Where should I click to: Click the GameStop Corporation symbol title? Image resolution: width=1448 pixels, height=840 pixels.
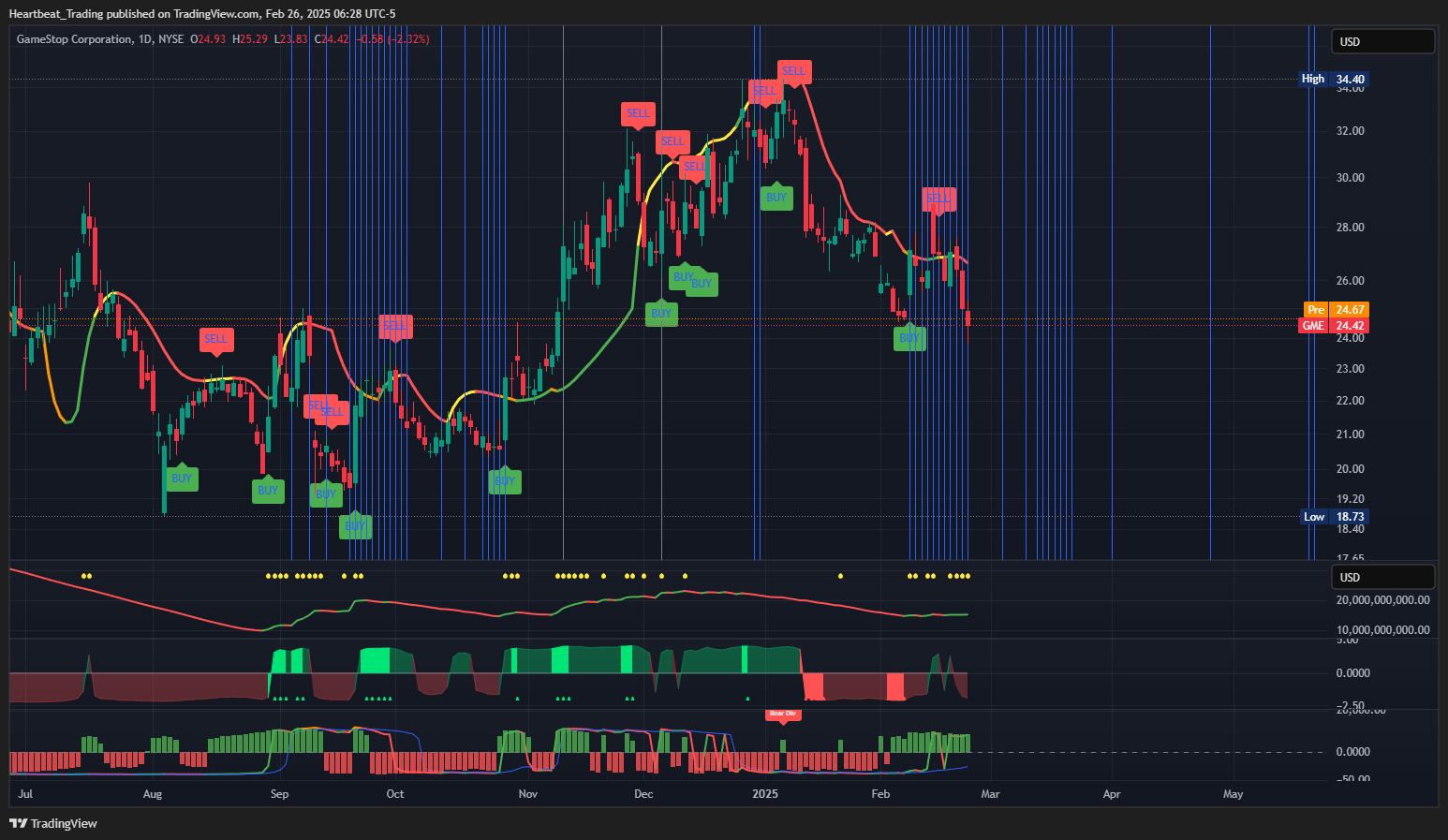[x=75, y=39]
